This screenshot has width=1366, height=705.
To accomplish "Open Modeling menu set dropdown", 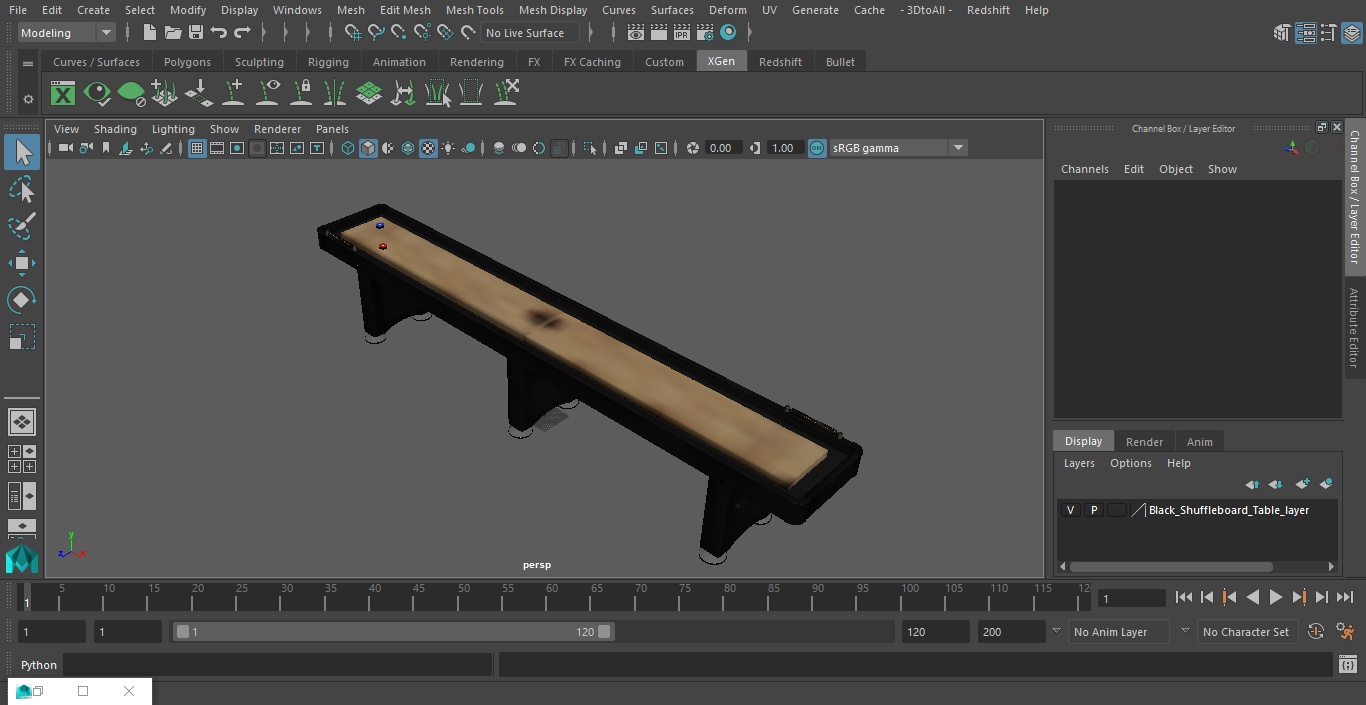I will (x=67, y=33).
